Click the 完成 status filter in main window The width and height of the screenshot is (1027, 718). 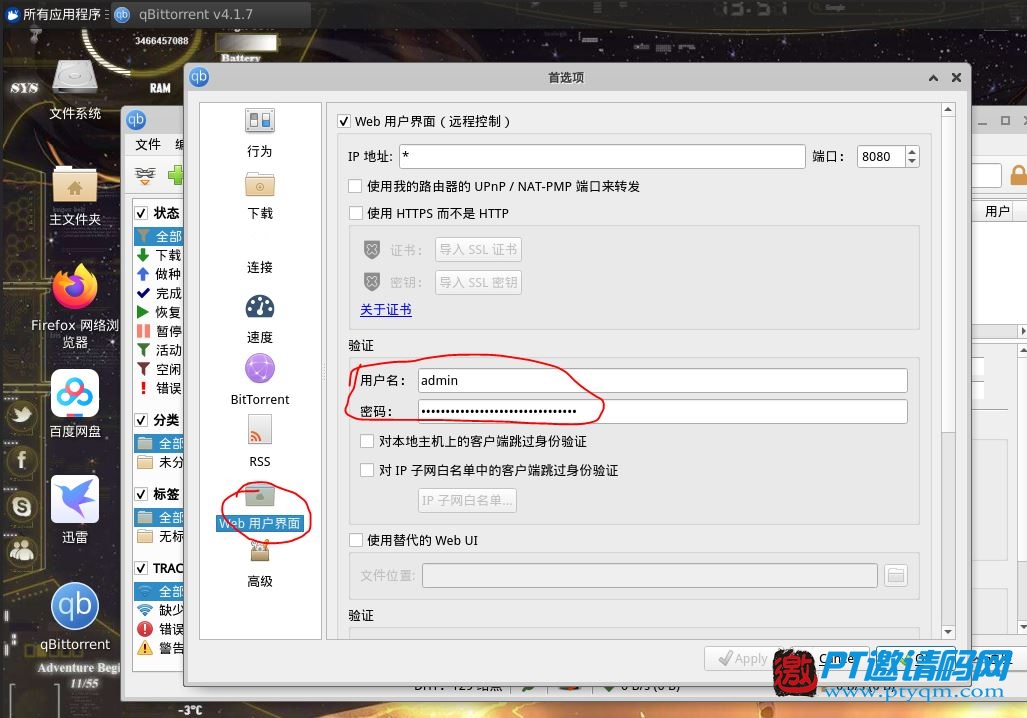(159, 293)
